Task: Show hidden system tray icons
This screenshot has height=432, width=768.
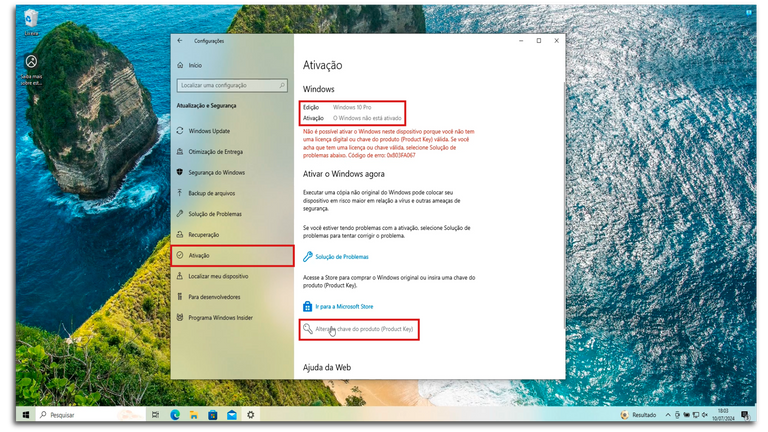Action: point(668,415)
